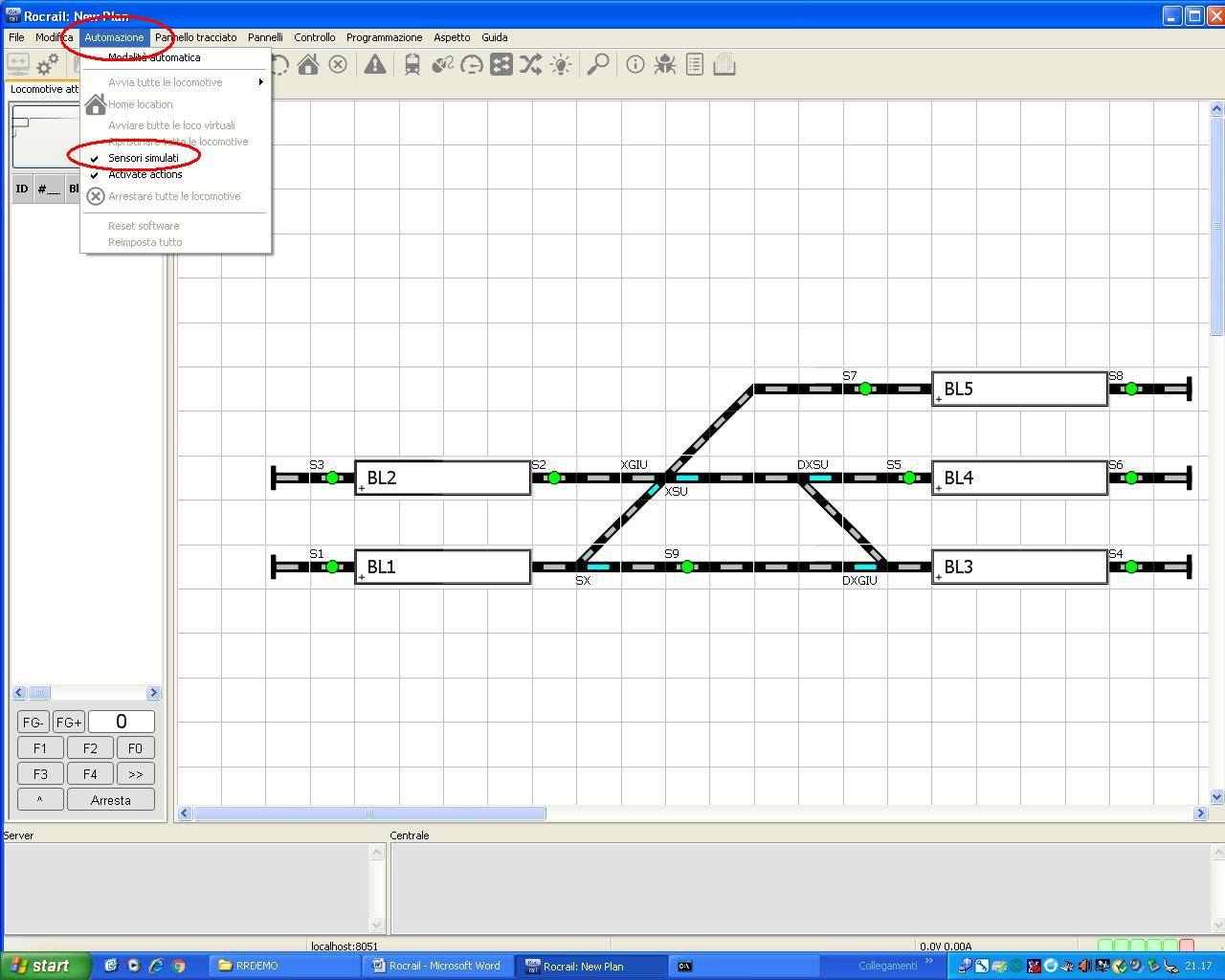Toggle the XSU turnout
Viewport: 1225px width, 980px height.
pos(687,478)
